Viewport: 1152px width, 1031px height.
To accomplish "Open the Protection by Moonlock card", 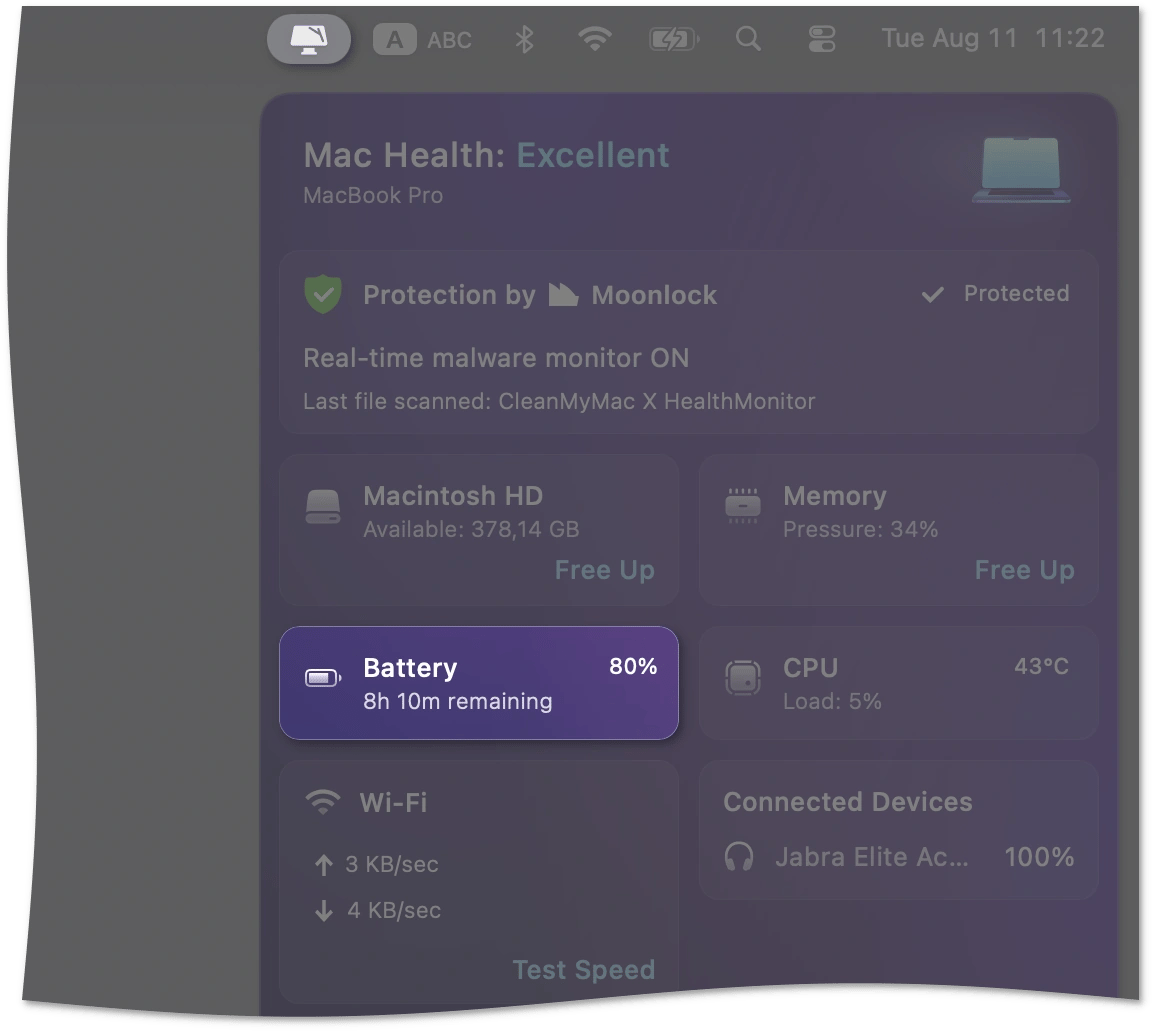I will pos(688,342).
